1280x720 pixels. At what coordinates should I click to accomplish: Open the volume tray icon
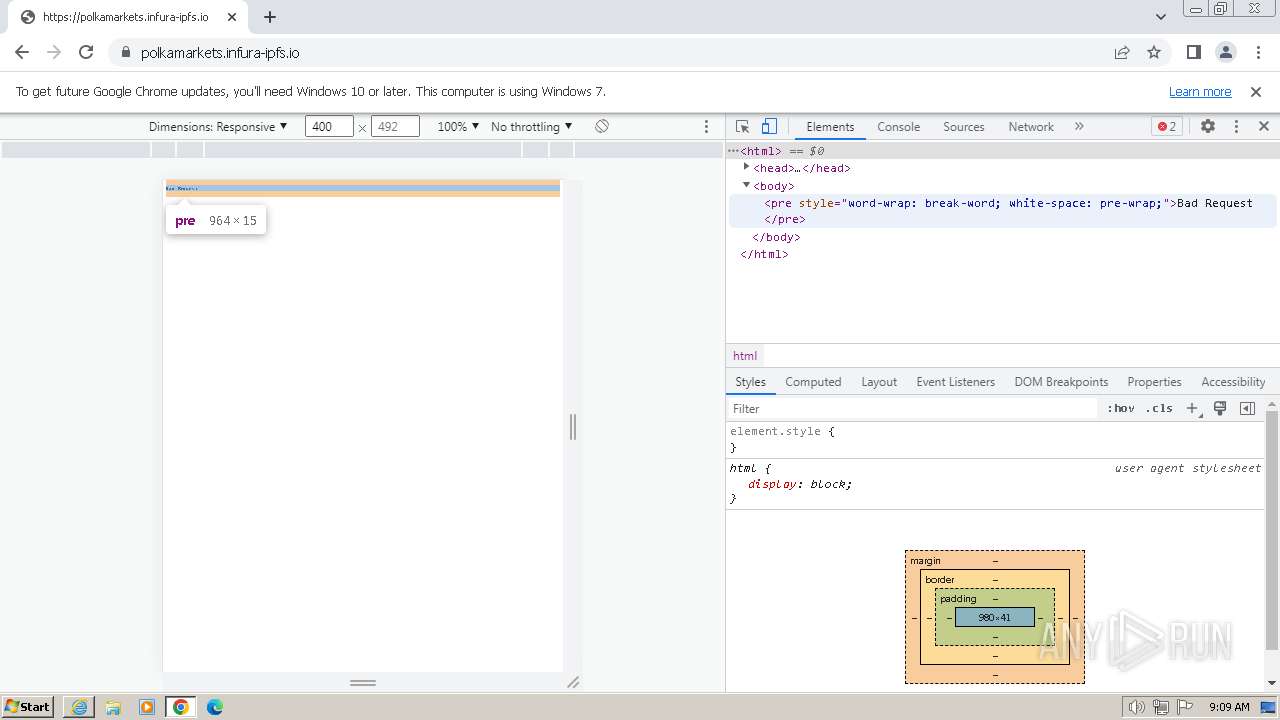pyautogui.click(x=1137, y=707)
